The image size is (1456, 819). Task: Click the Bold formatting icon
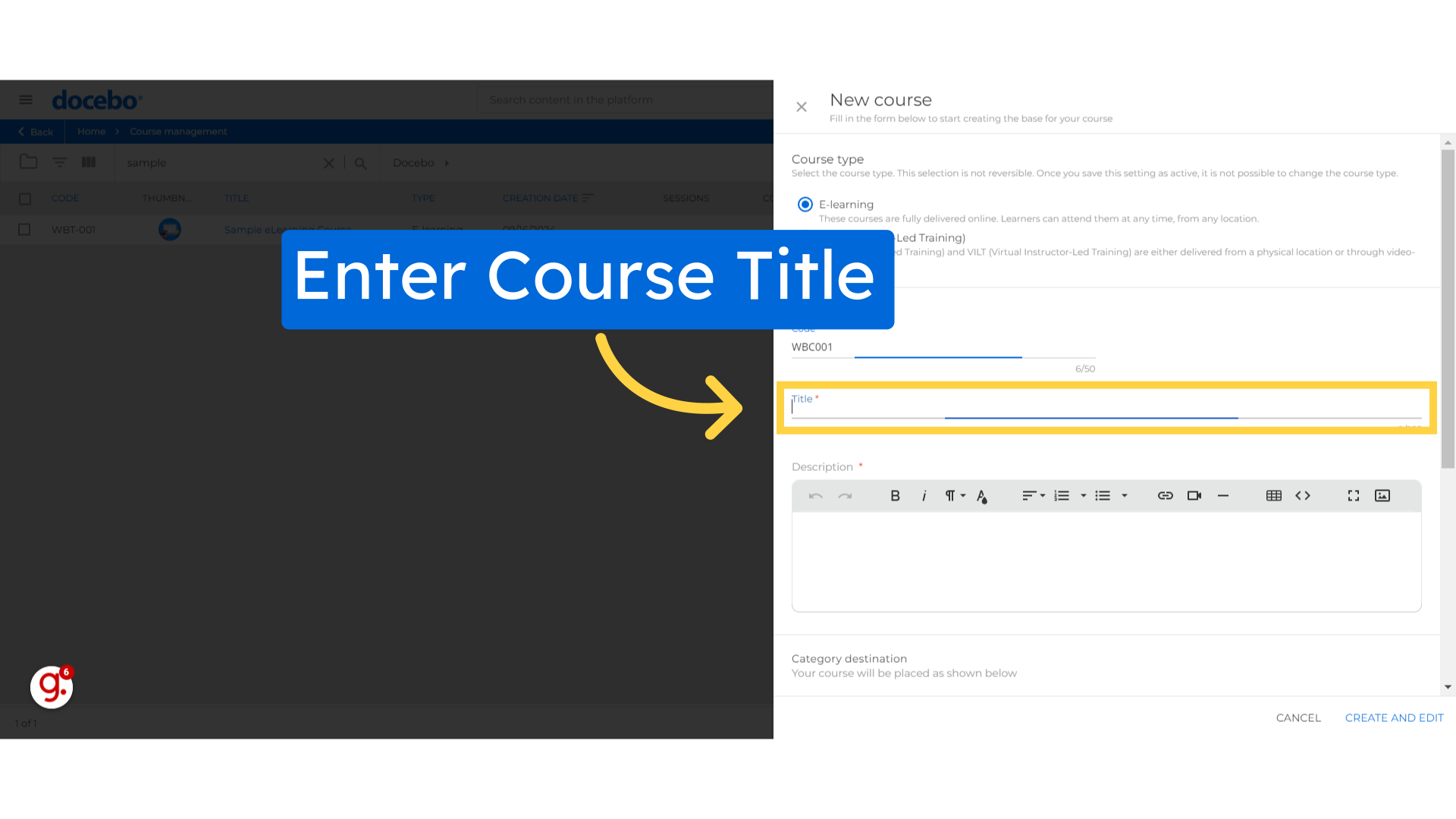click(x=894, y=495)
